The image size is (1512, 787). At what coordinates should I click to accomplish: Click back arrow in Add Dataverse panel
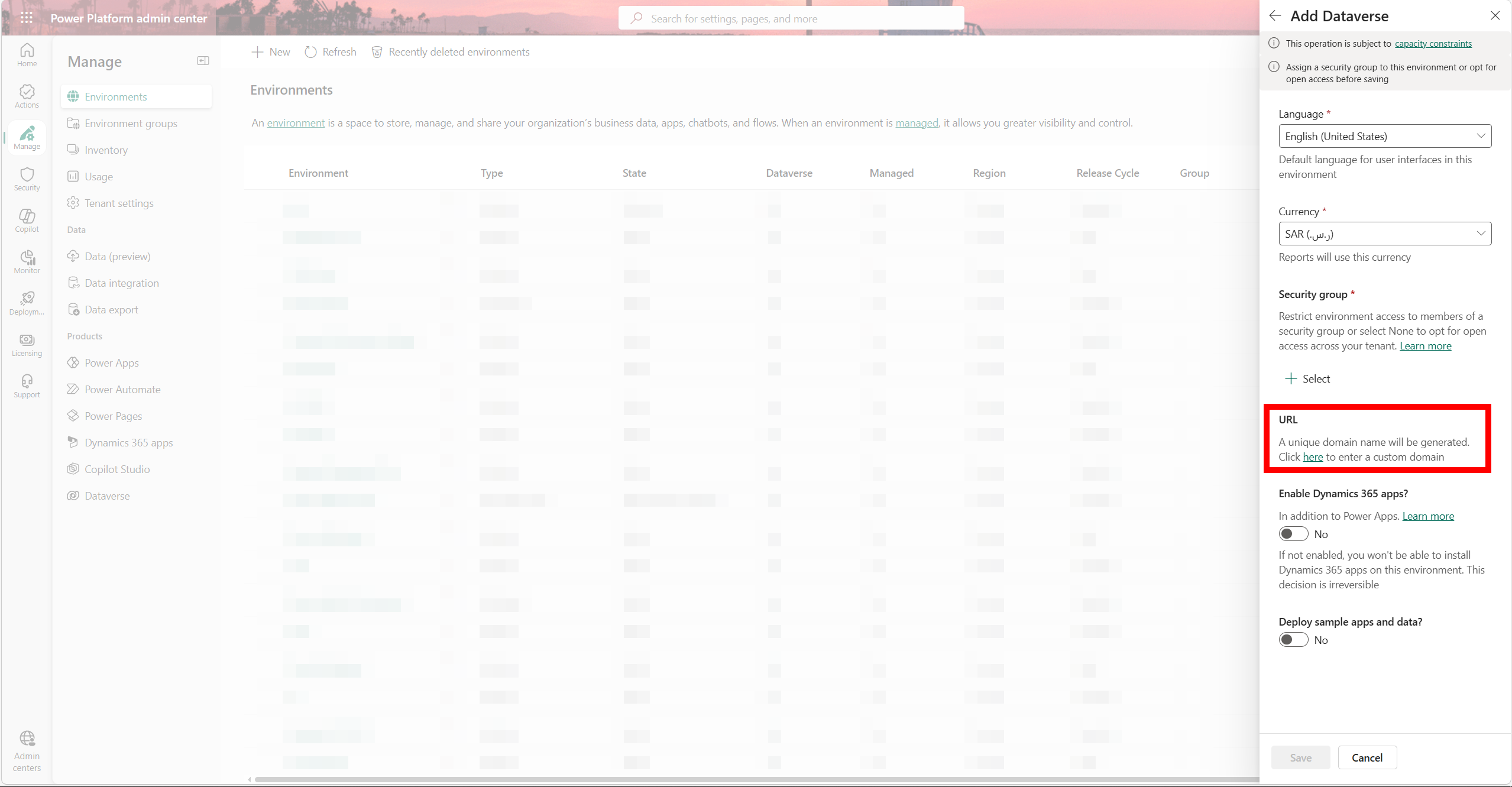[1275, 16]
